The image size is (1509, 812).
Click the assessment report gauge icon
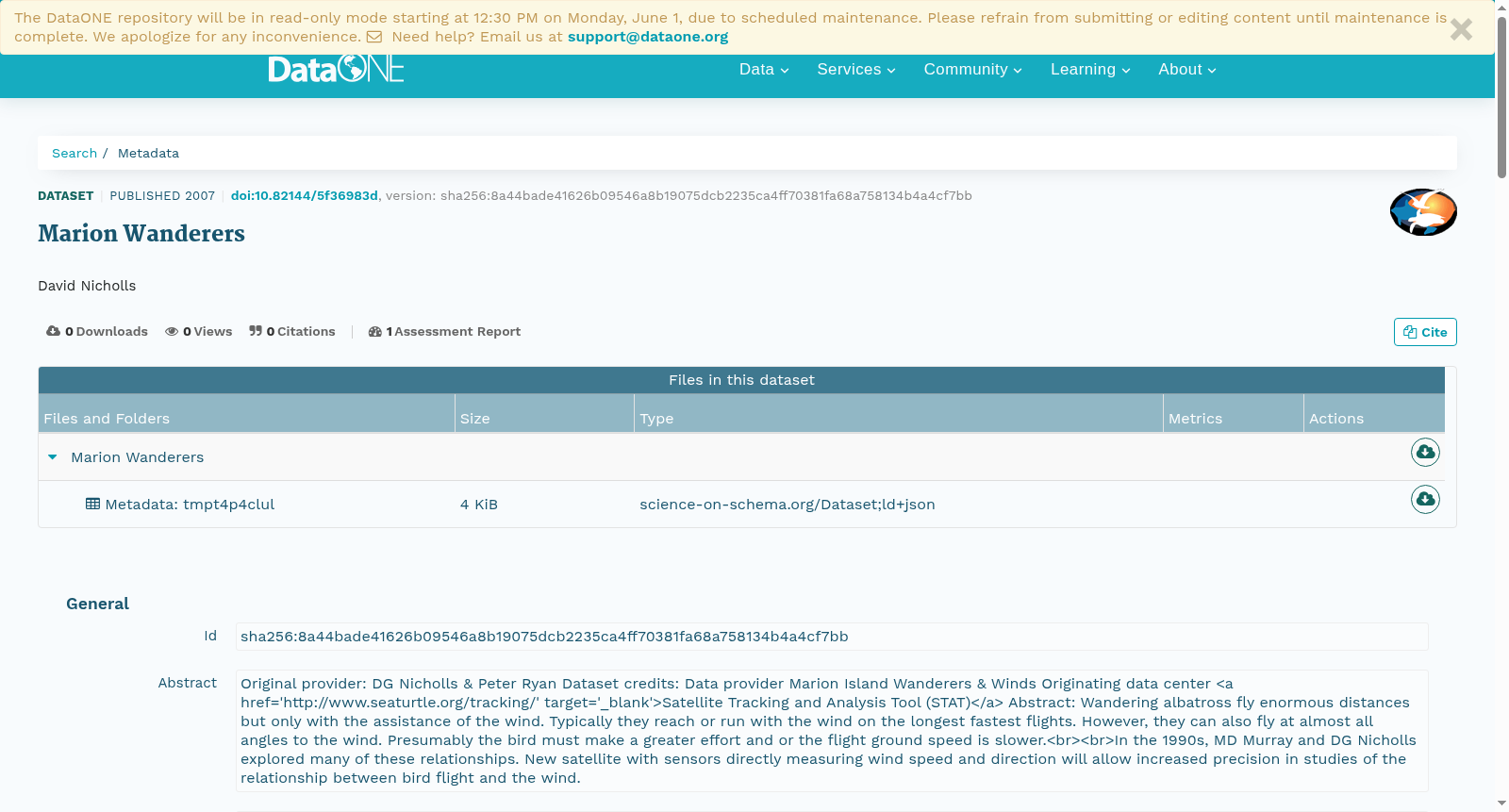374,331
